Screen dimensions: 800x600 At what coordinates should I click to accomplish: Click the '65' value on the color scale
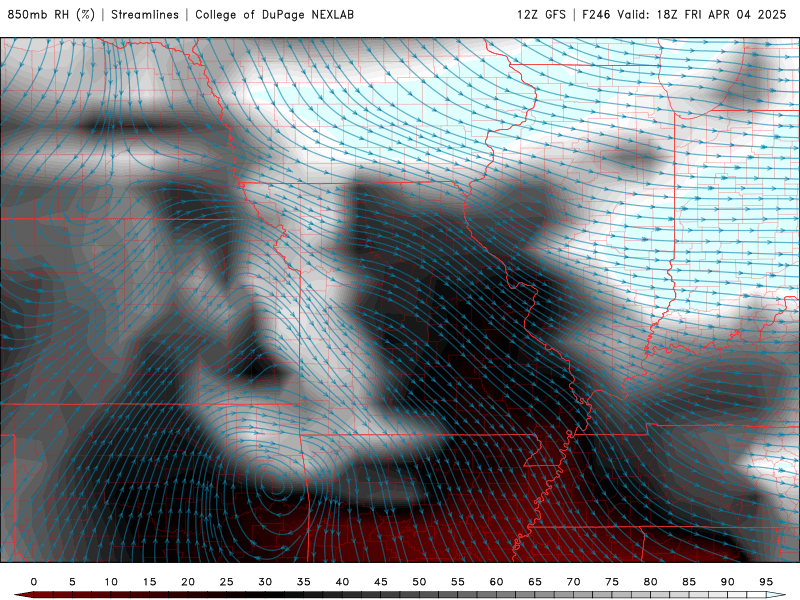coord(535,582)
